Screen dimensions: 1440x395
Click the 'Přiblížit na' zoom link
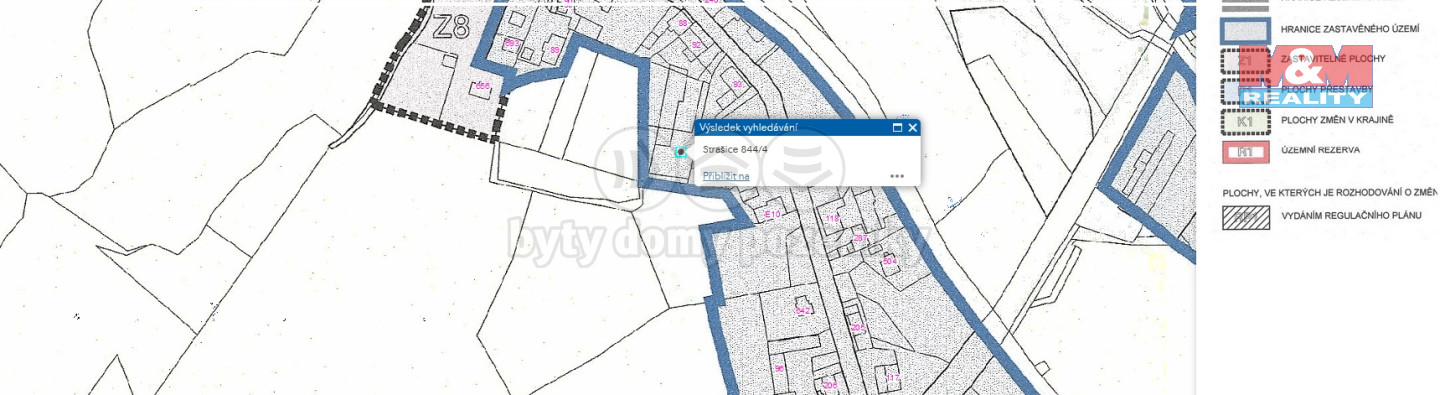click(725, 176)
